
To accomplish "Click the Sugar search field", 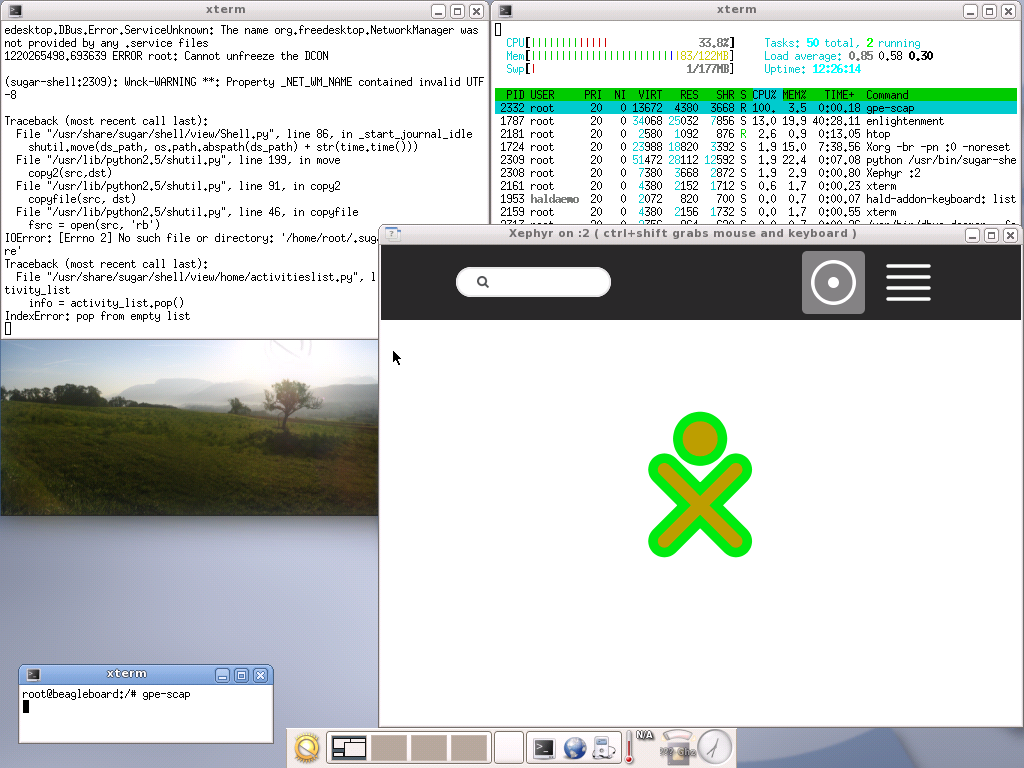I will [x=533, y=282].
